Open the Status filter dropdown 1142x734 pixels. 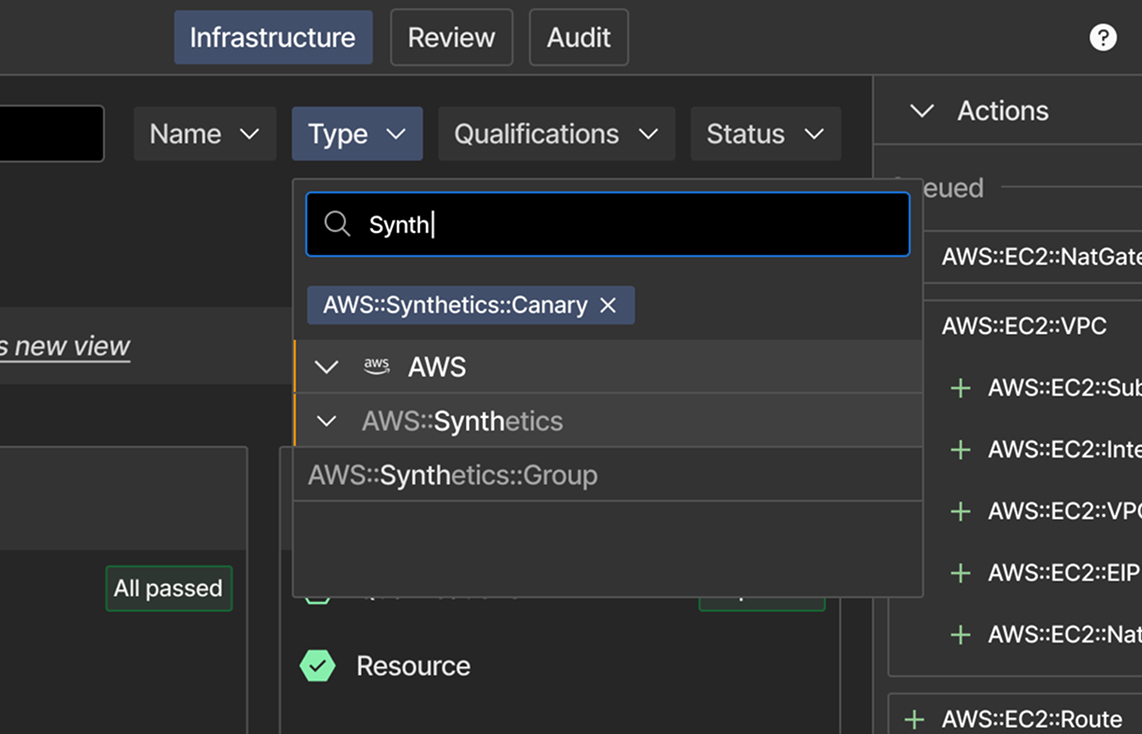[765, 134]
